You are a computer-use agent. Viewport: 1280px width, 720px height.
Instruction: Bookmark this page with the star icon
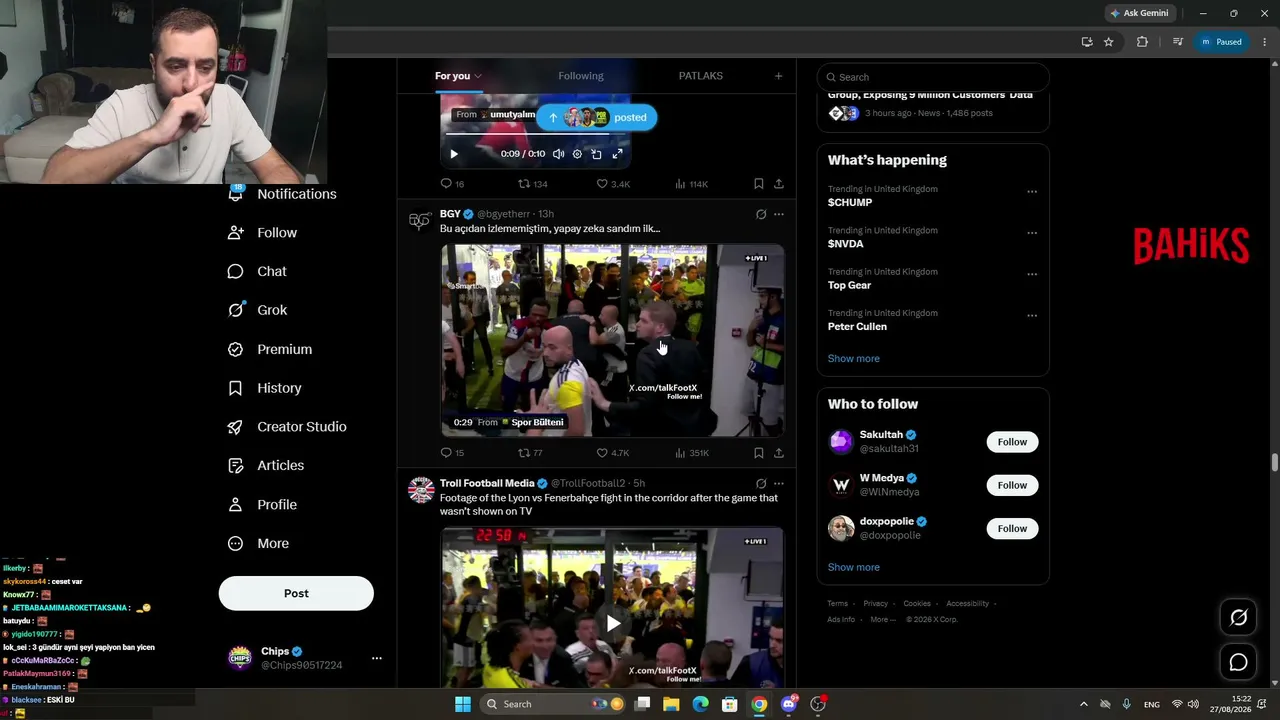[x=1108, y=42]
